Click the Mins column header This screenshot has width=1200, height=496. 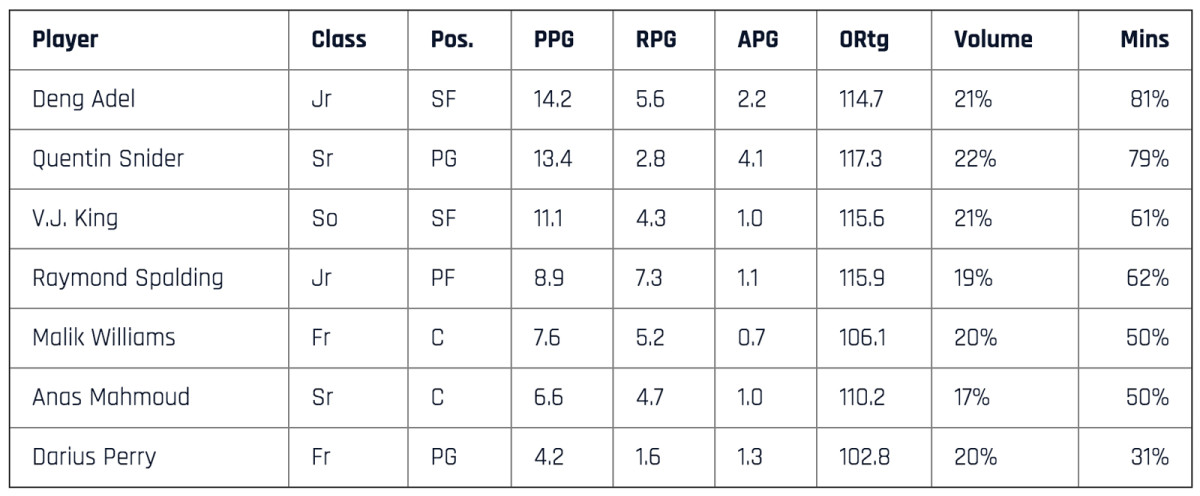[x=1144, y=40]
